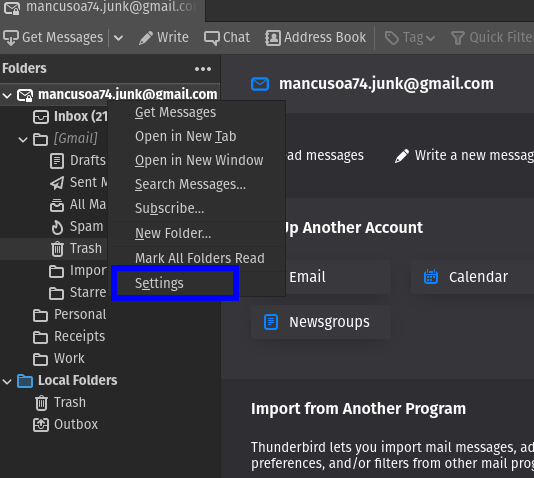Click the Newsgroups document icon
Viewport: 534px width, 478px height.
pyautogui.click(x=271, y=322)
